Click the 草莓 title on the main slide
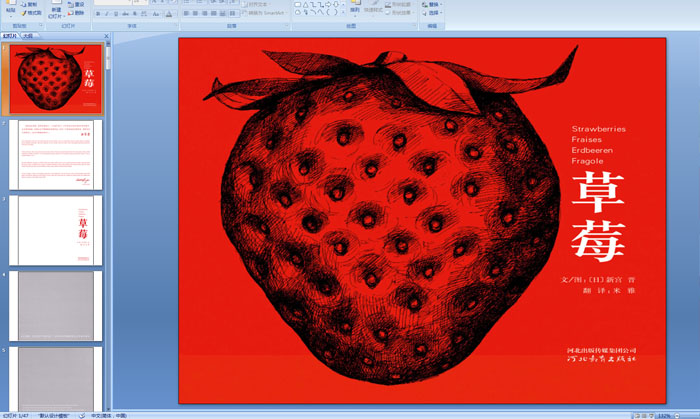Image resolution: width=700 pixels, height=419 pixels. click(598, 216)
